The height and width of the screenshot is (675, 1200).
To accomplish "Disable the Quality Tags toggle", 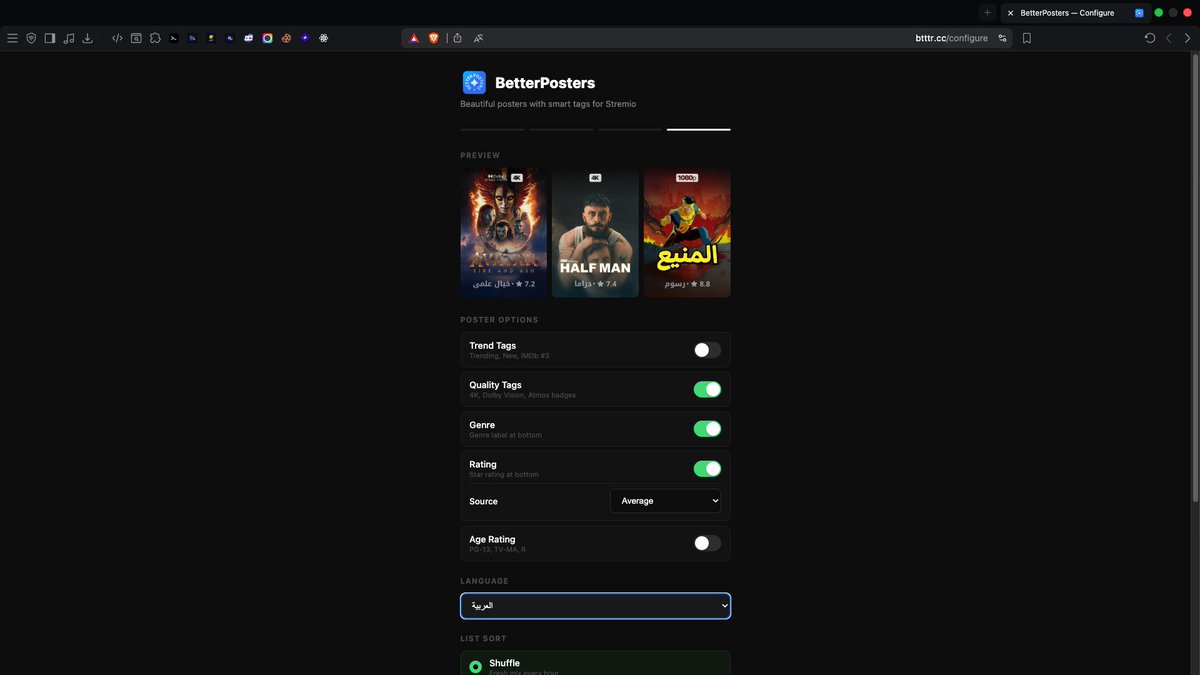I will coord(707,389).
